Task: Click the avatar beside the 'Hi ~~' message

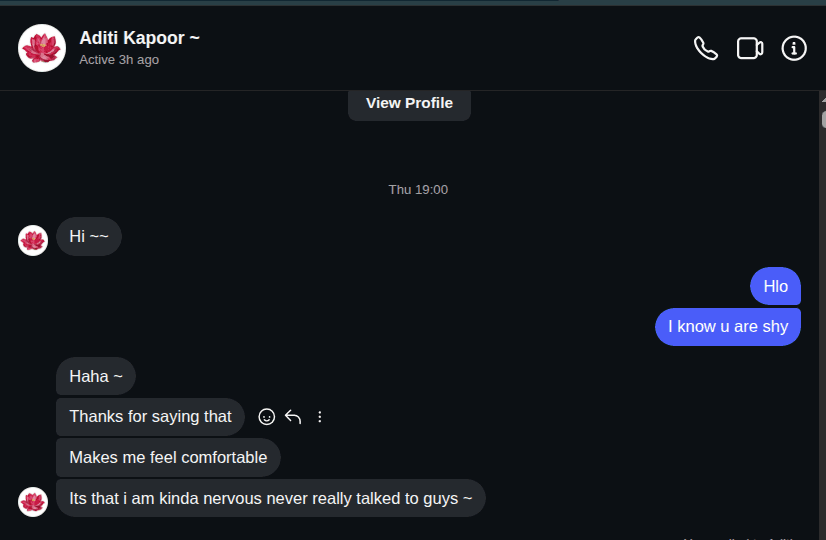Action: coord(33,240)
